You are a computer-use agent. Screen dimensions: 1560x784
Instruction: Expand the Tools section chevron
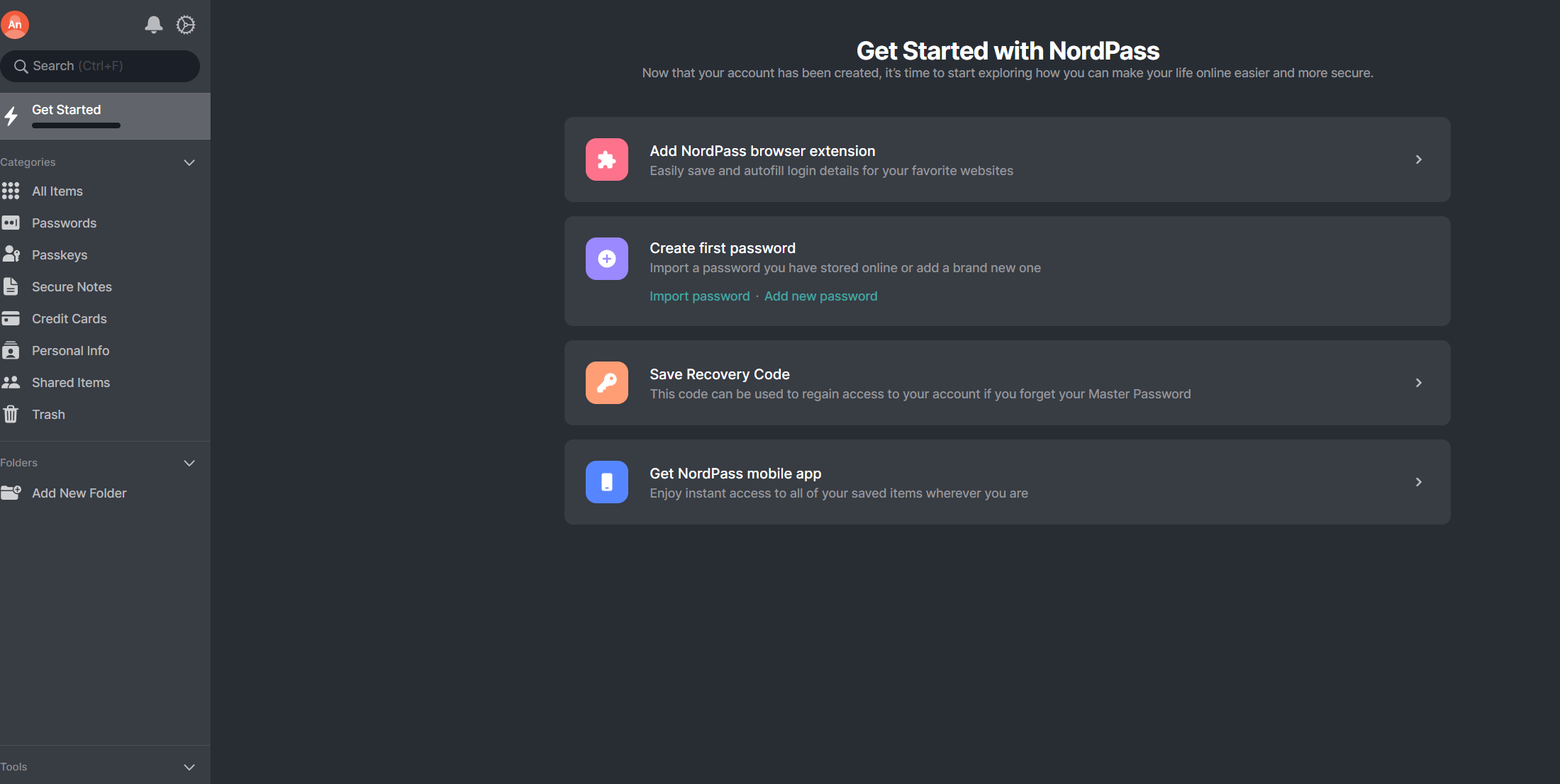pos(189,767)
